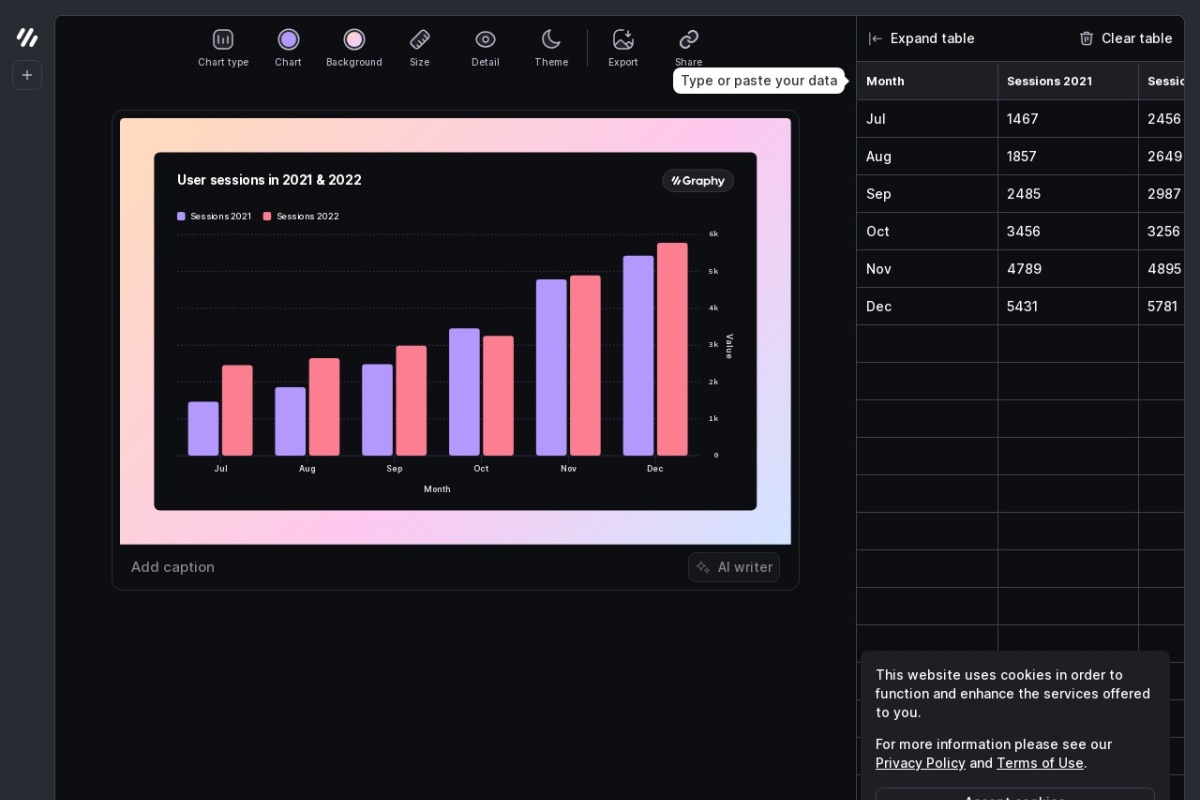Open the Terms of Use link
This screenshot has height=800, width=1200.
click(1040, 763)
